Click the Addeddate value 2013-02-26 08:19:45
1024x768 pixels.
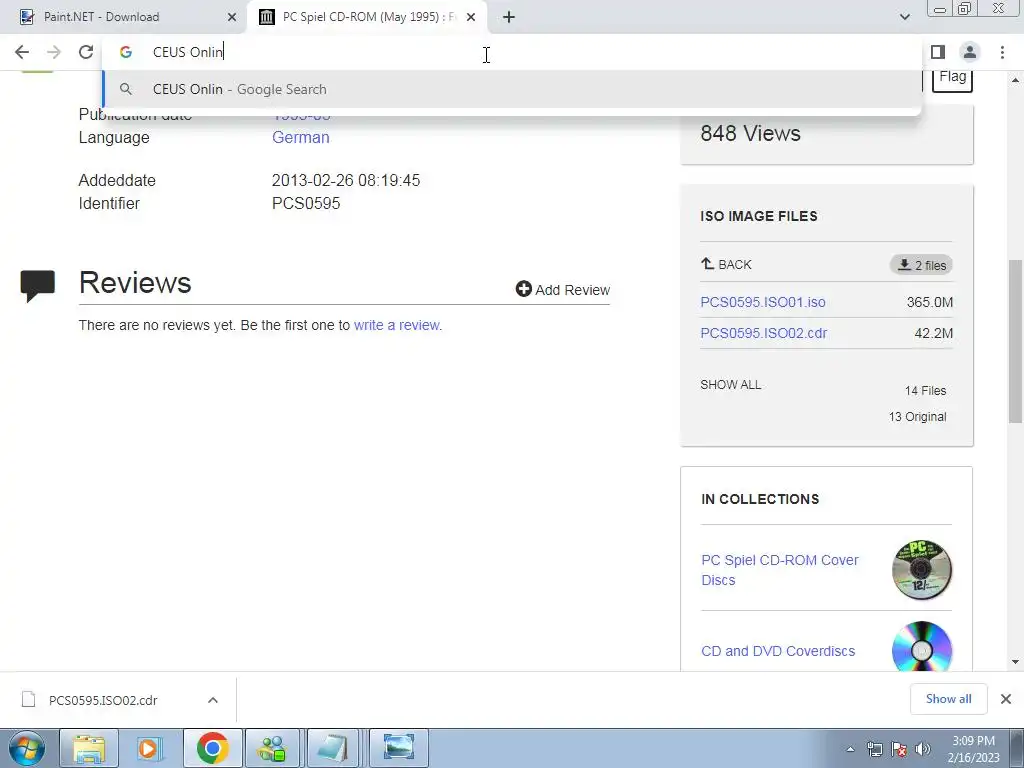tap(345, 181)
